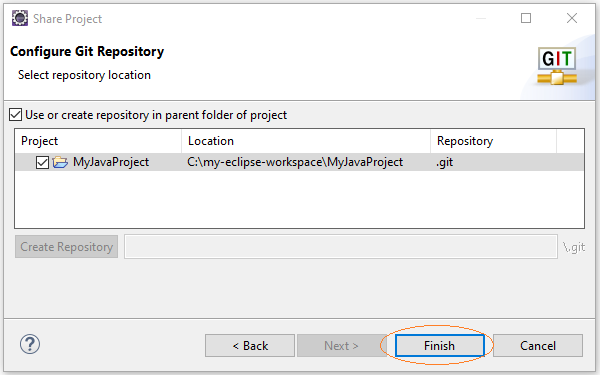Viewport: 600px width, 375px height.
Task: Maximize the Share Project window
Action: point(526,18)
